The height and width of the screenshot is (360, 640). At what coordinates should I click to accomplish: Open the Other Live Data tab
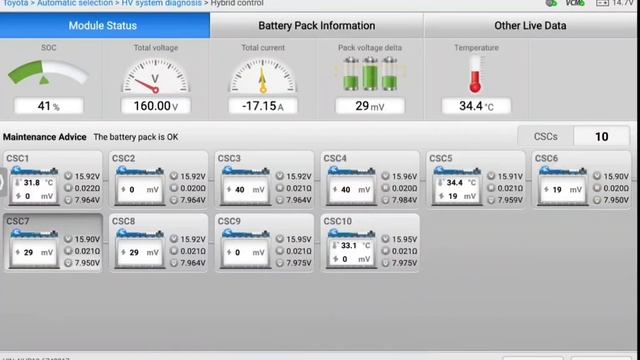(530, 25)
